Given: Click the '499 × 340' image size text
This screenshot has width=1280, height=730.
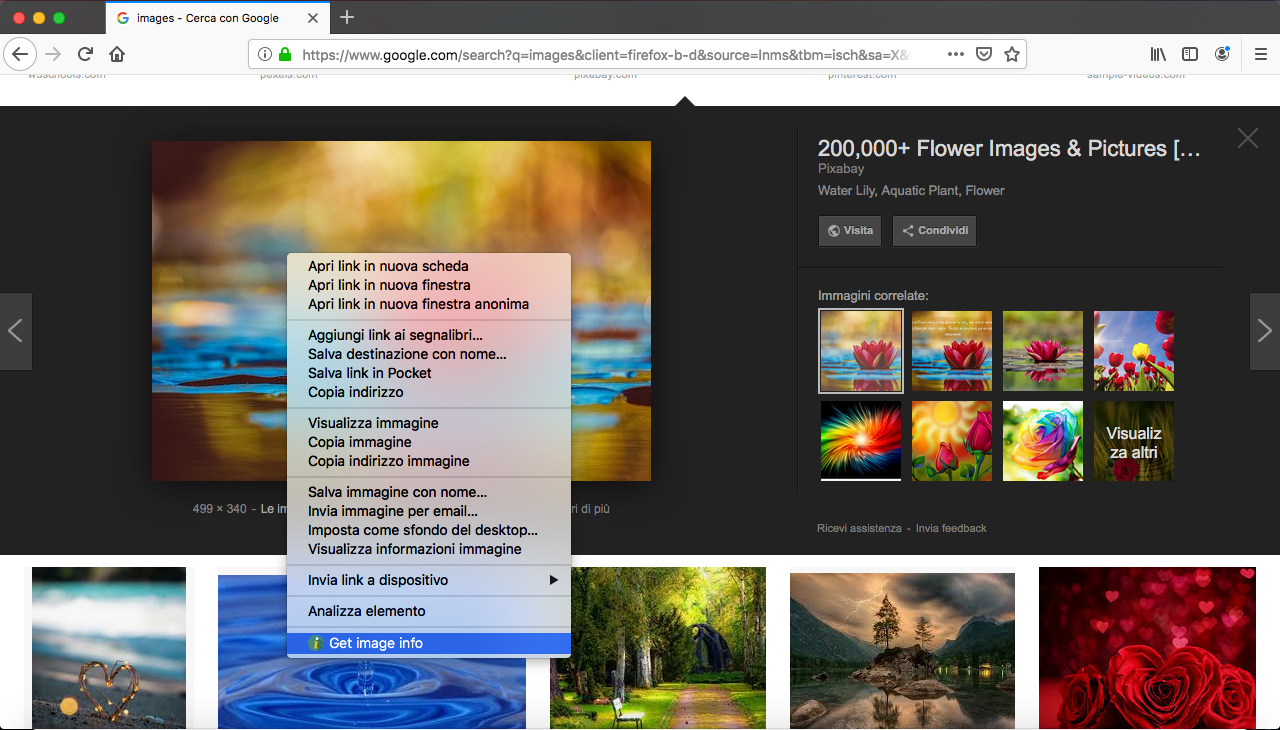Looking at the screenshot, I should [x=220, y=509].
